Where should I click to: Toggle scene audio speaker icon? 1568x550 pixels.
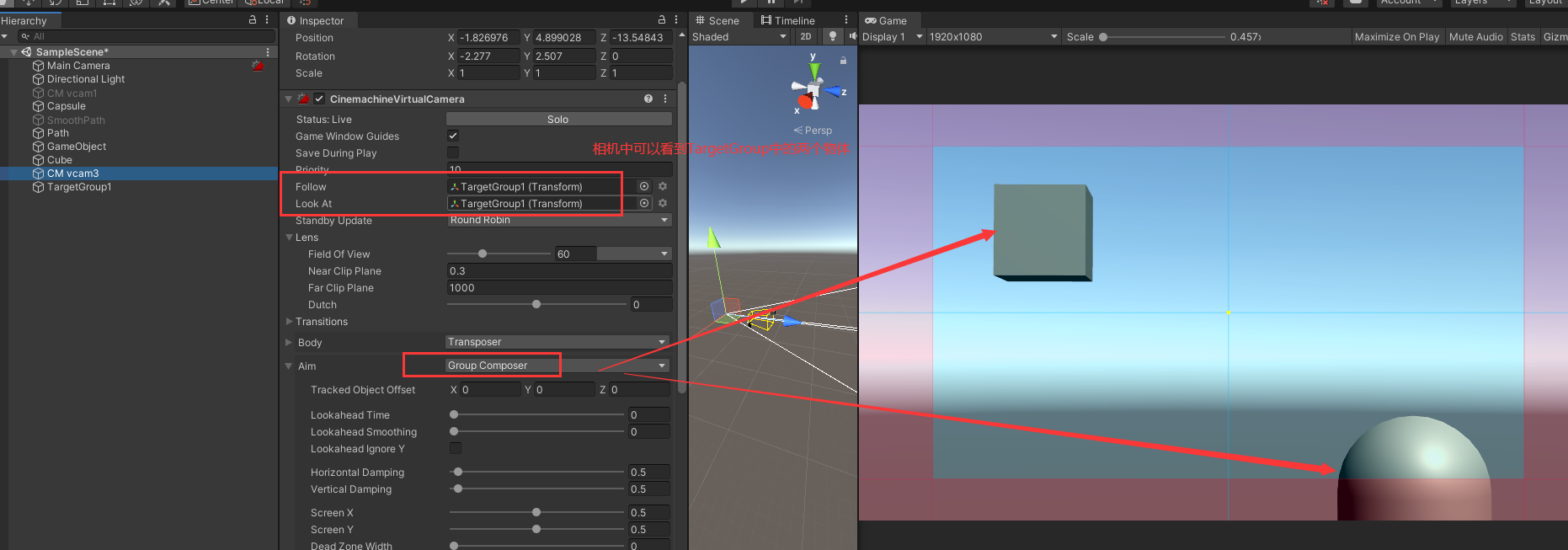pos(852,36)
